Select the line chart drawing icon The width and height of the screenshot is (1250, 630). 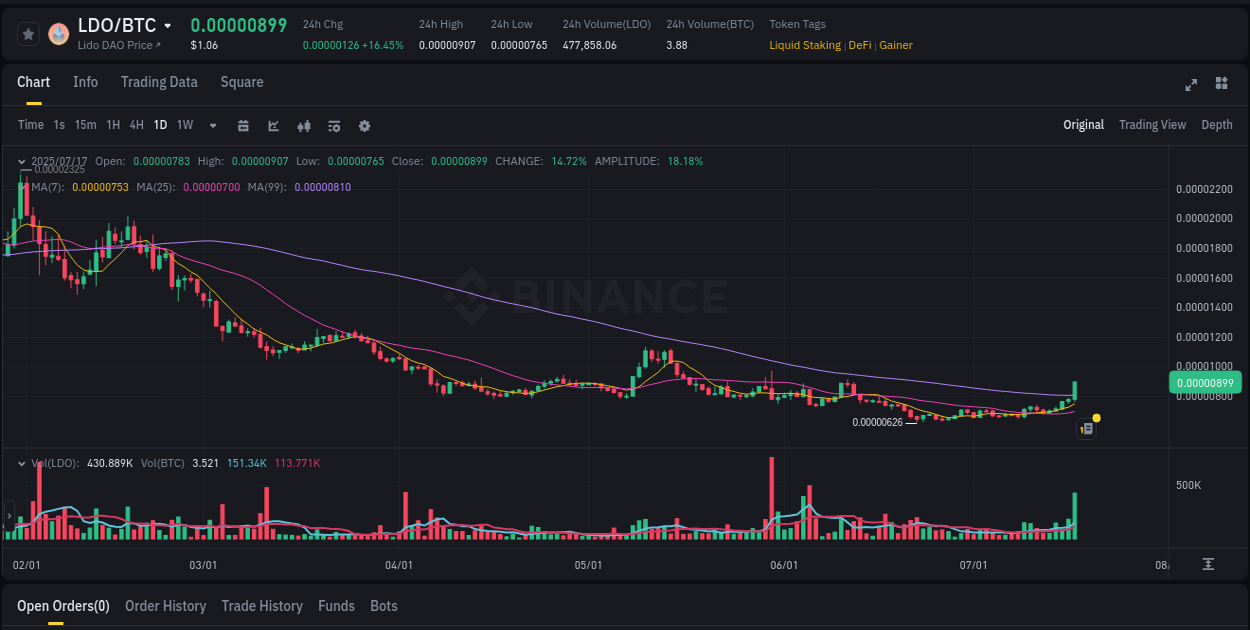point(273,125)
